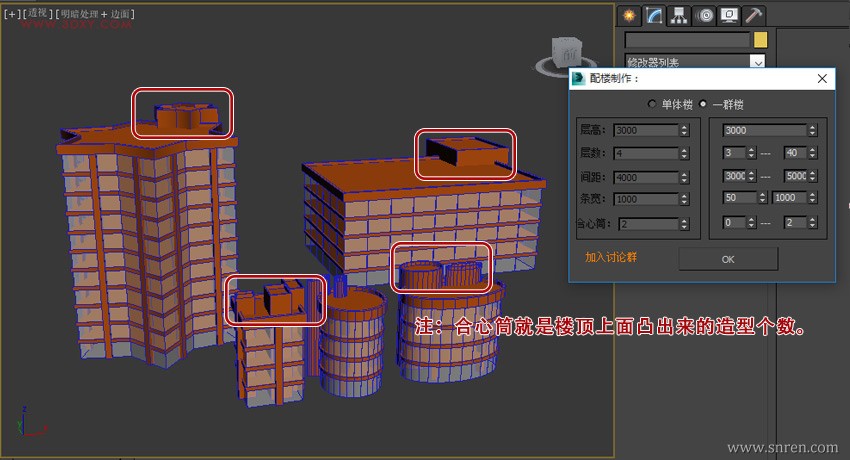Open the Hierarchy panel icon

coord(680,15)
